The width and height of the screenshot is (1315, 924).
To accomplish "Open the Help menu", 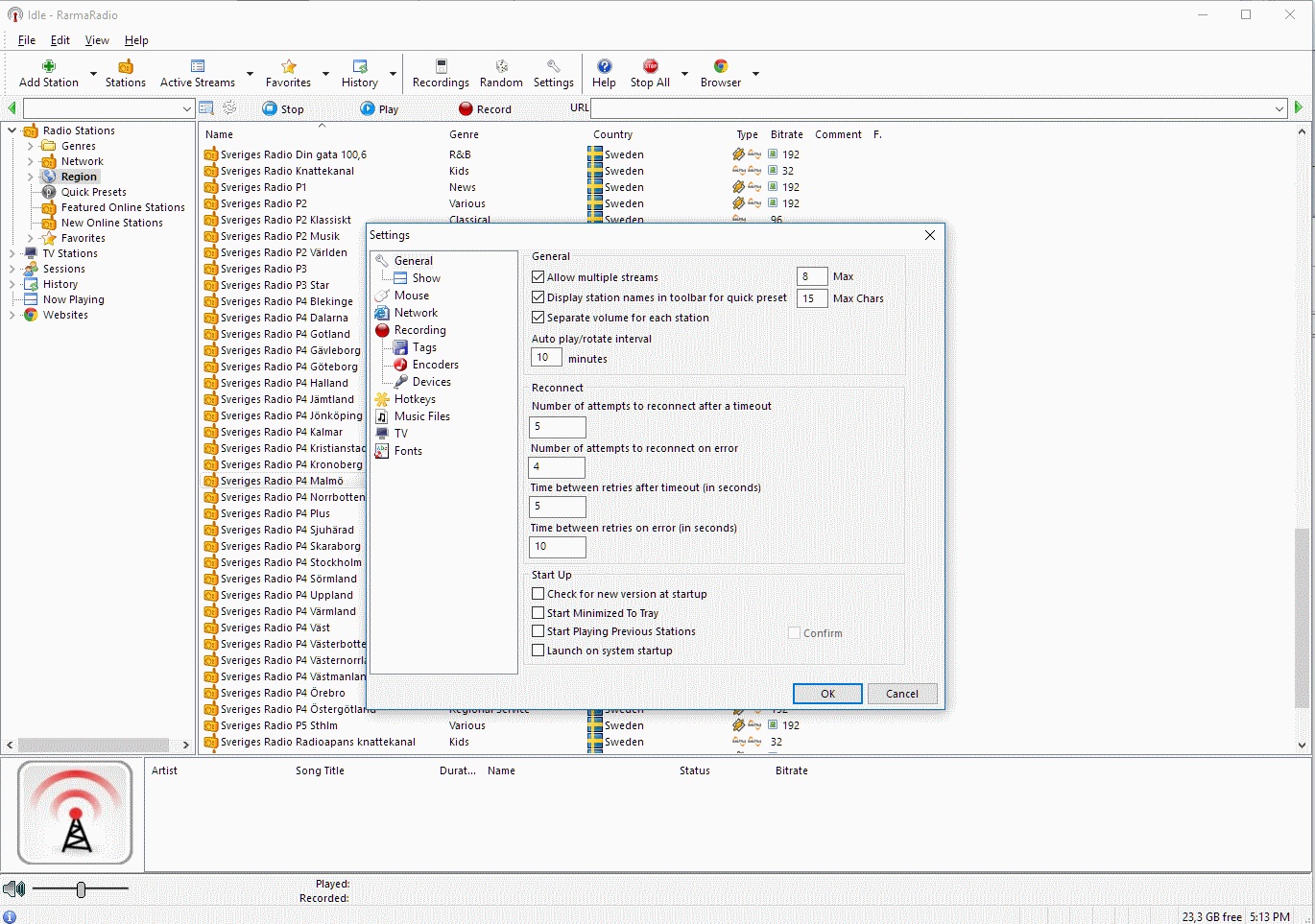I will click(x=136, y=40).
